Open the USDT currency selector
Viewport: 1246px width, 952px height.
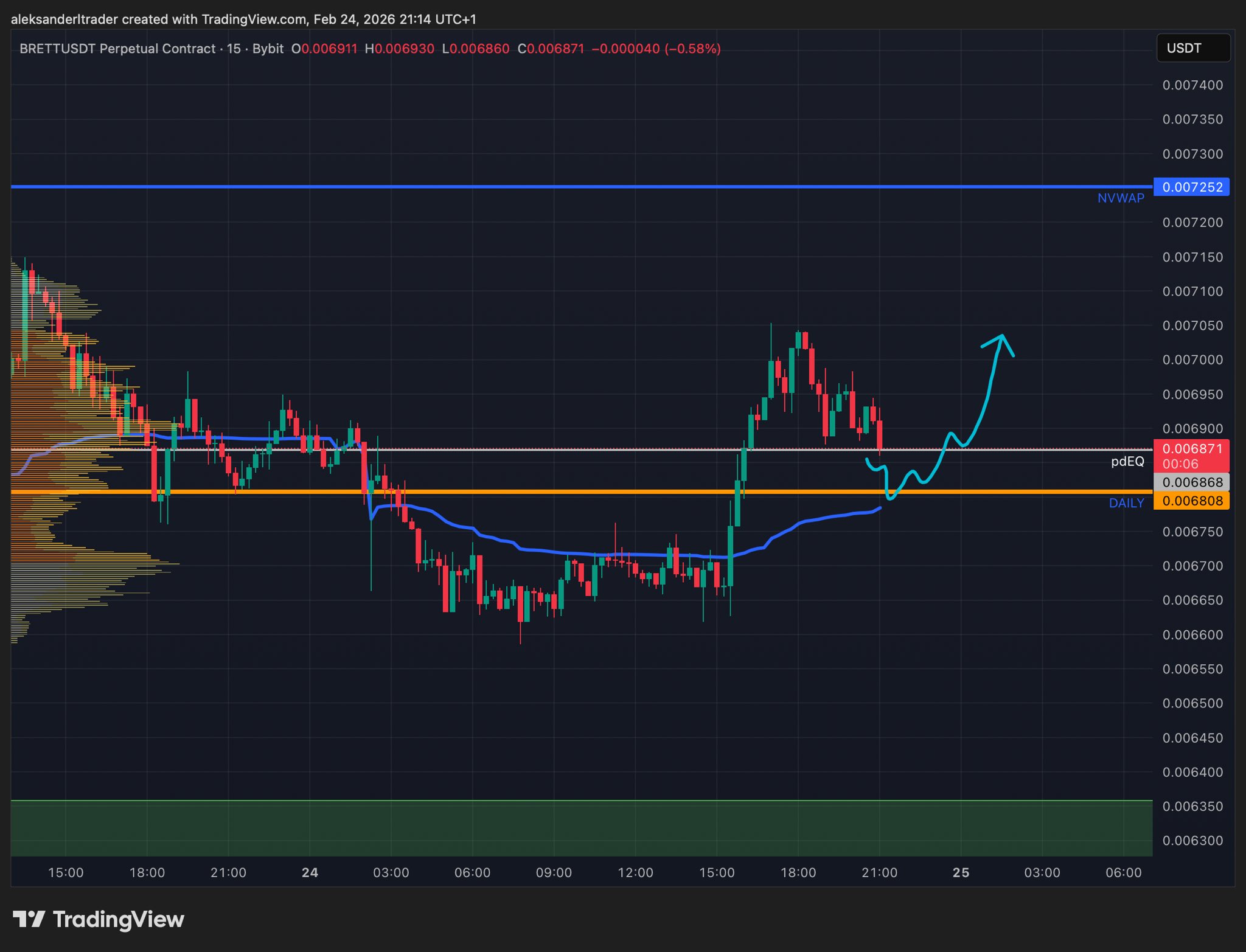pos(1192,48)
